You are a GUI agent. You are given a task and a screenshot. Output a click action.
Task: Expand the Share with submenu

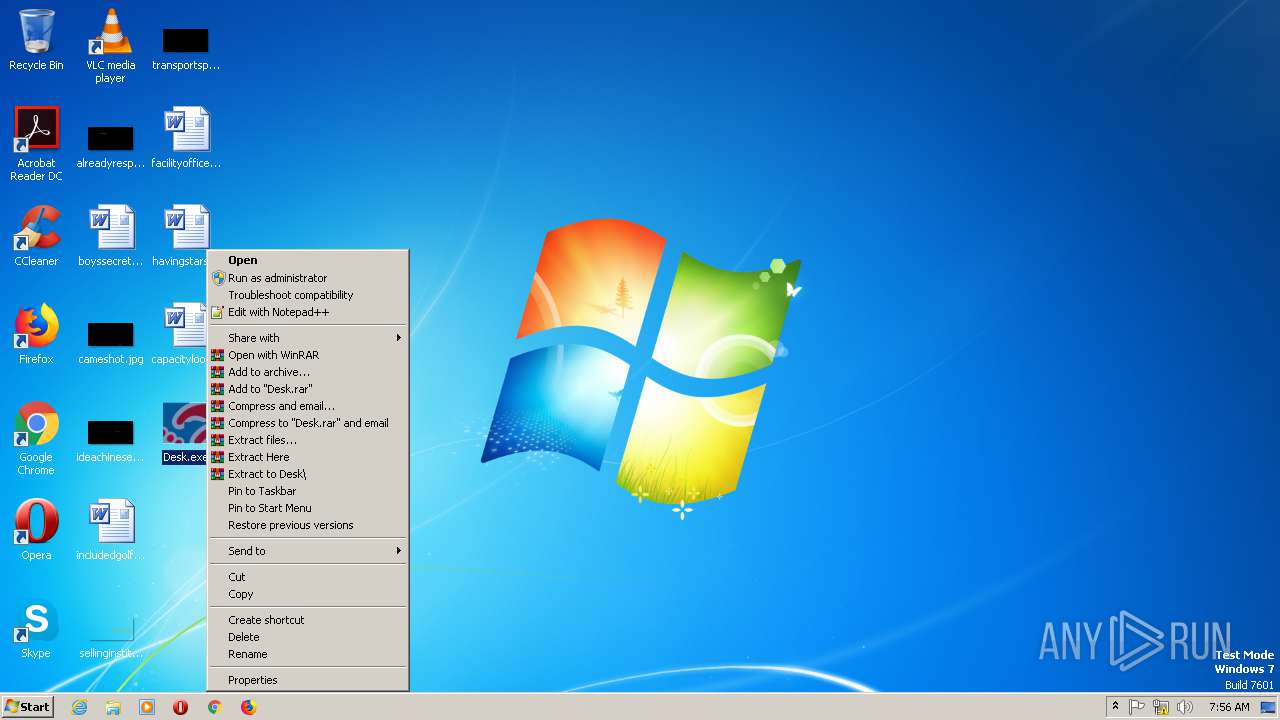pos(308,338)
